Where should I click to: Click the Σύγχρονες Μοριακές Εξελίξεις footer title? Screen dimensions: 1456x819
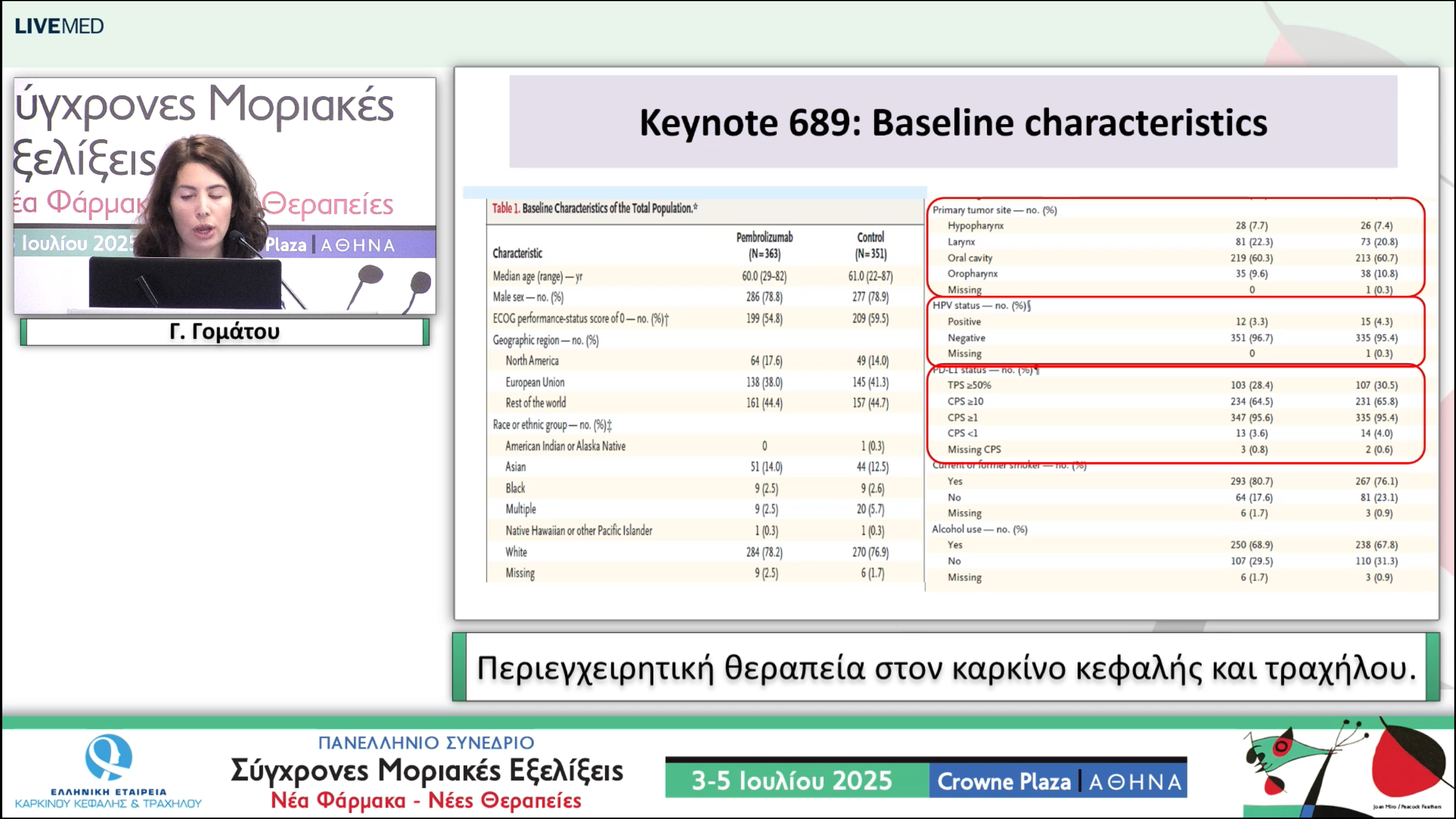point(426,771)
